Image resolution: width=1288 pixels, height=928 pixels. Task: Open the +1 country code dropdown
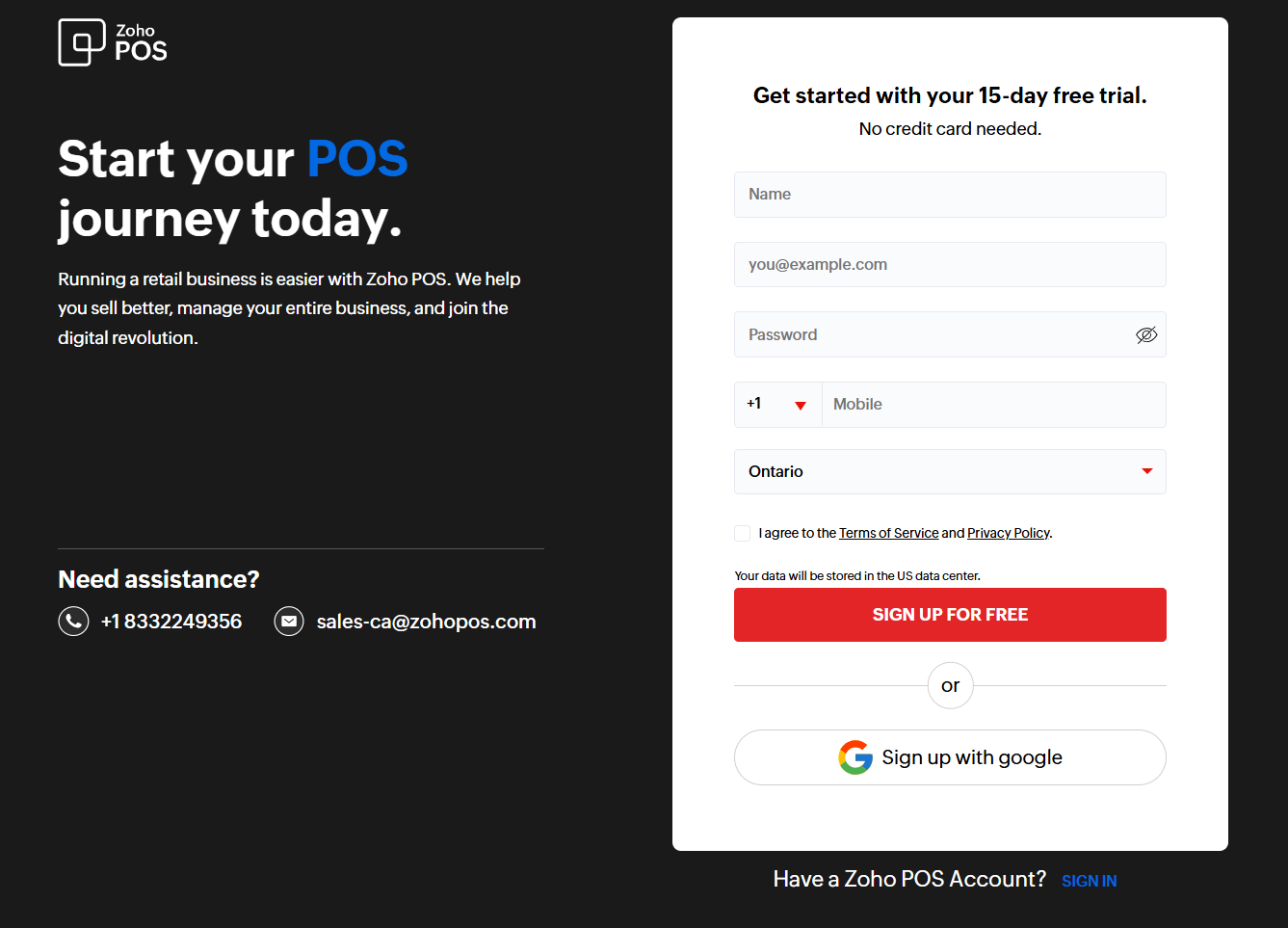pyautogui.click(x=777, y=405)
